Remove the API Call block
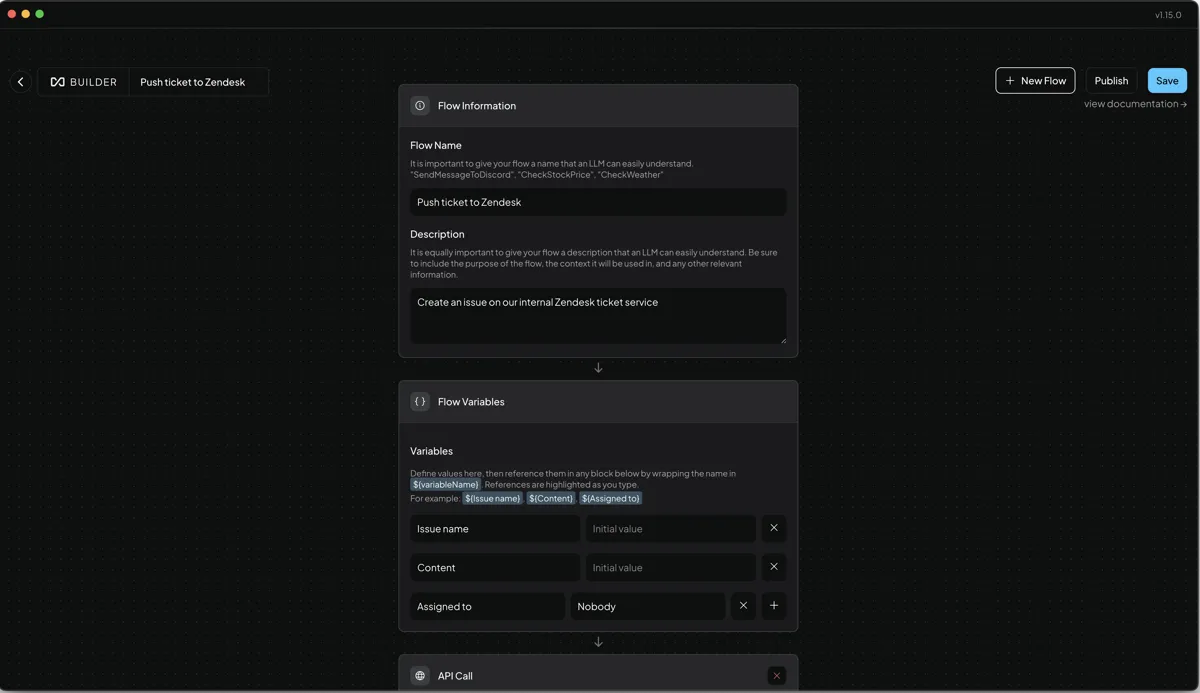The height and width of the screenshot is (693, 1200). tap(776, 676)
